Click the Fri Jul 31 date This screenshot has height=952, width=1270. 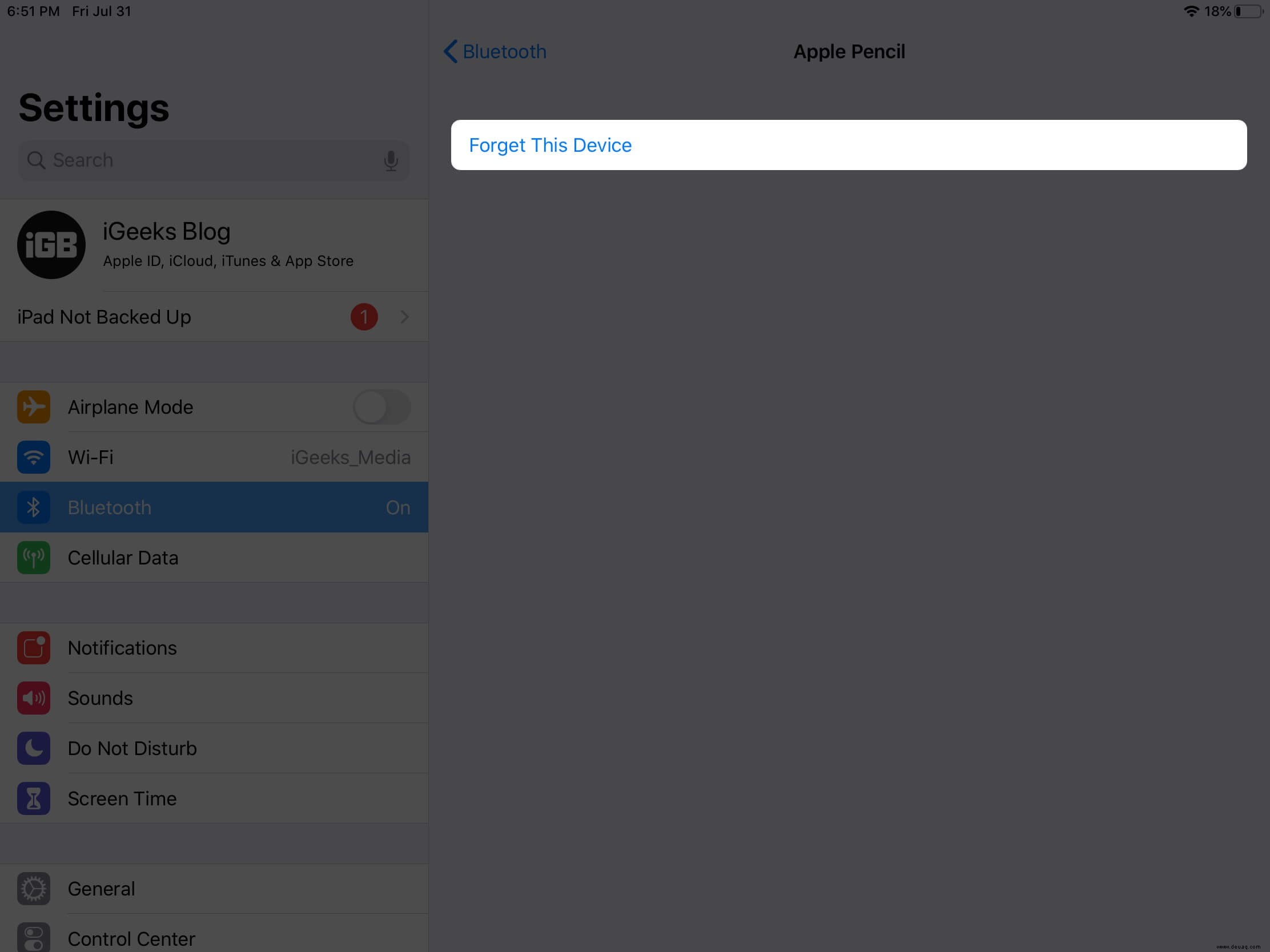(x=102, y=11)
